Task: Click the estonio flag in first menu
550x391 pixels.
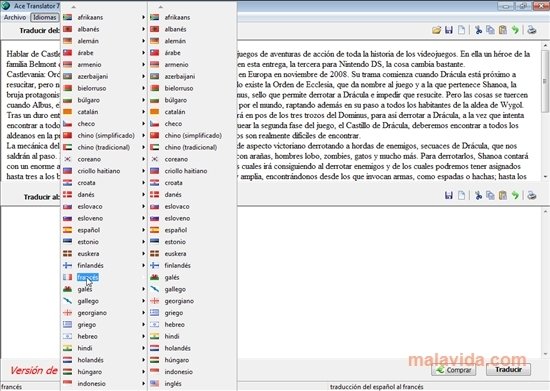Action: point(67,242)
